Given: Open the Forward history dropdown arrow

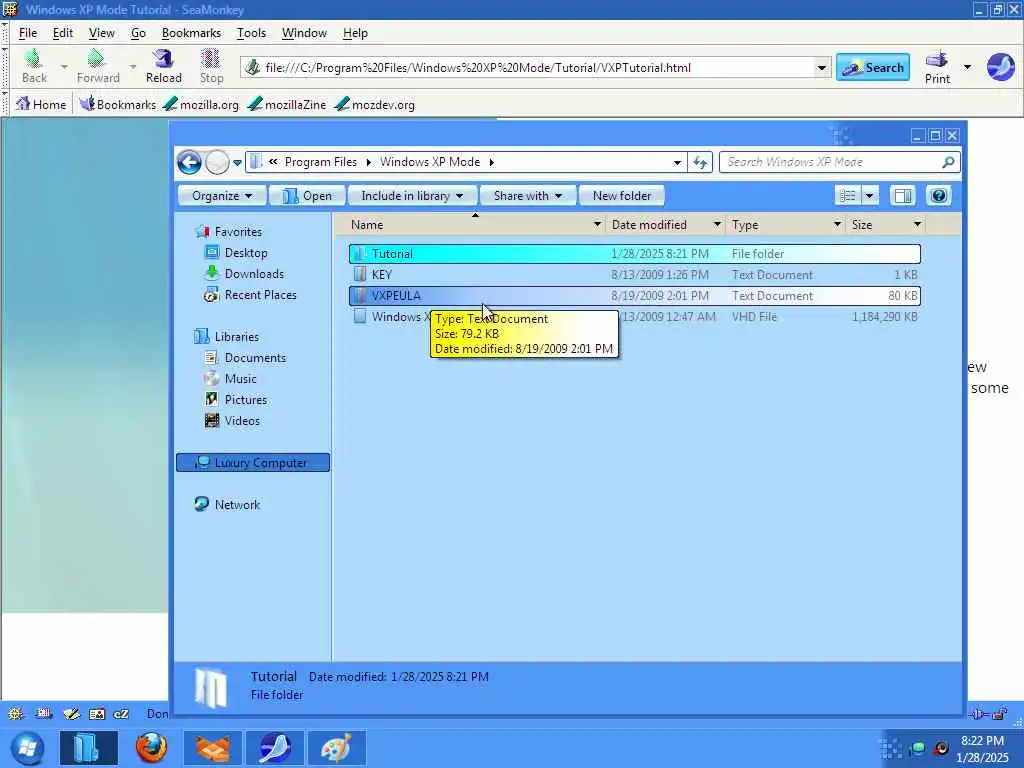Looking at the screenshot, I should [x=133, y=67].
